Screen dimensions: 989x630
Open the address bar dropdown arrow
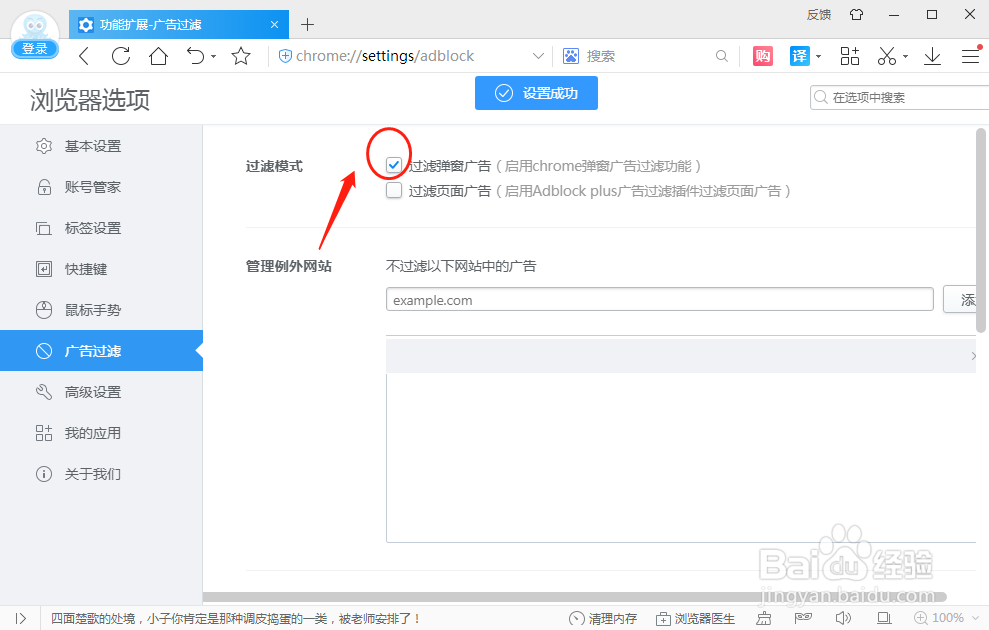click(x=538, y=56)
